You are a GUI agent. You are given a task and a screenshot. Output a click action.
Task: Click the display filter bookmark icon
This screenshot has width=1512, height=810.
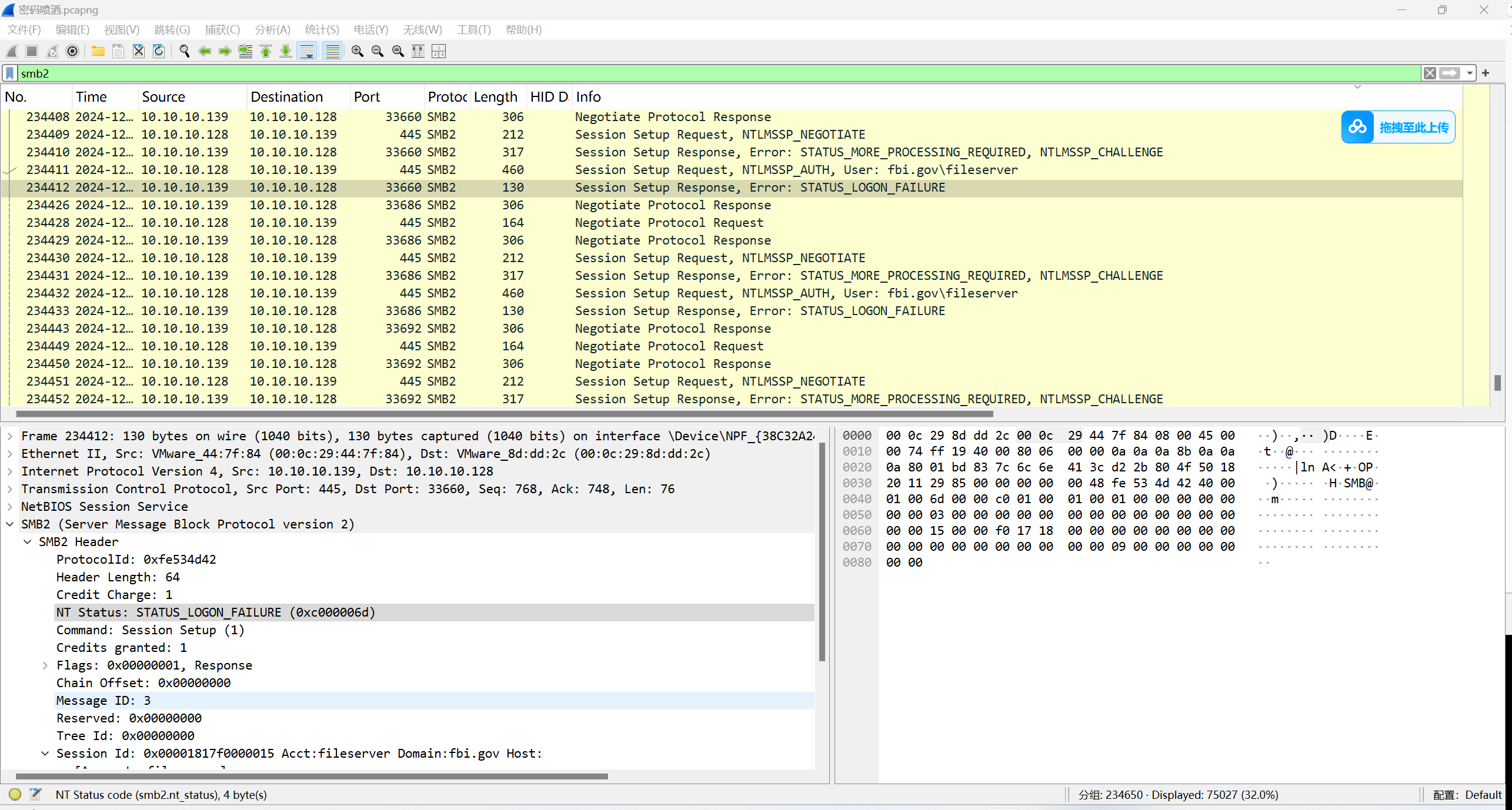point(10,73)
